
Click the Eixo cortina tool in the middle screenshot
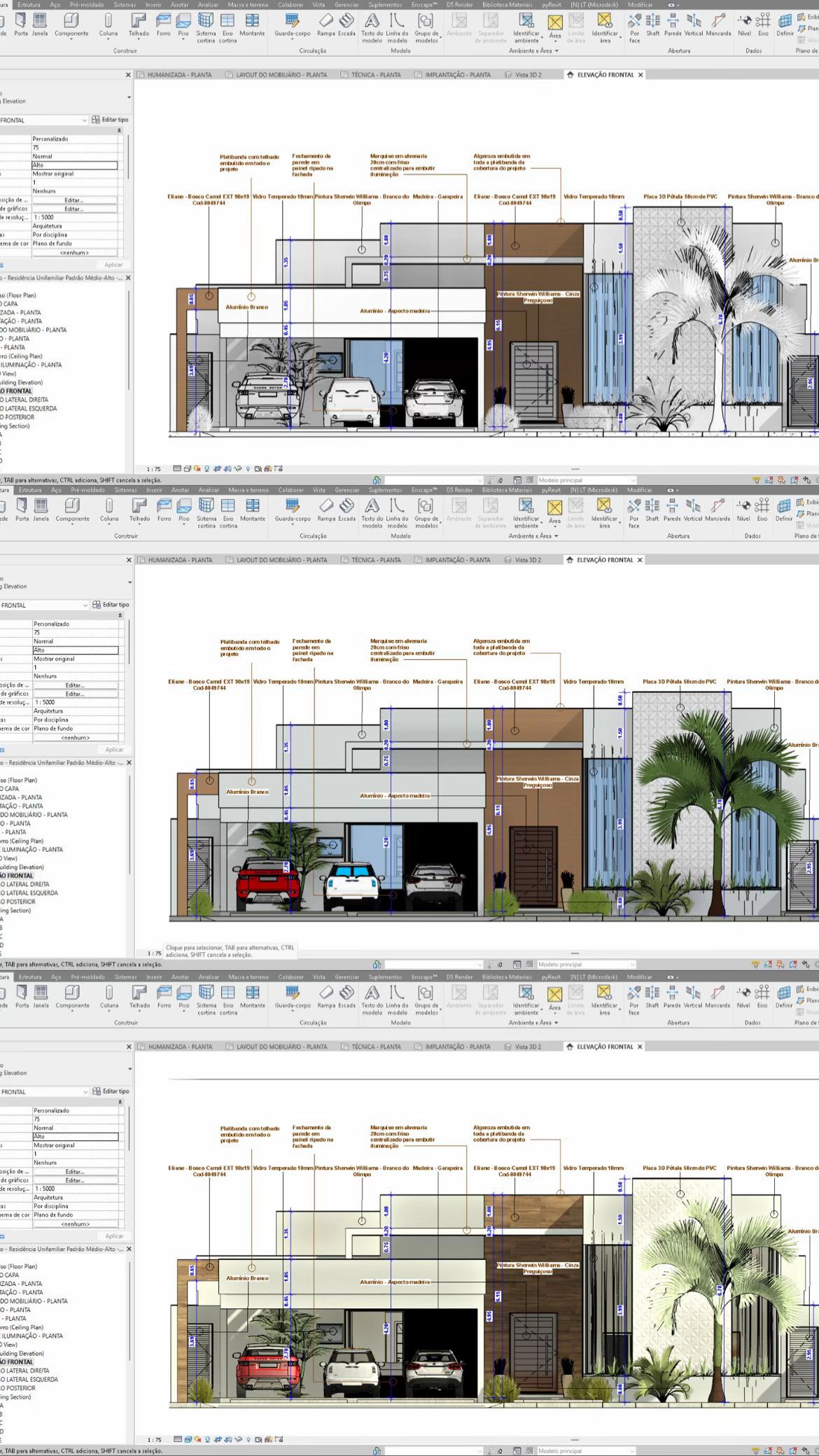(x=228, y=513)
